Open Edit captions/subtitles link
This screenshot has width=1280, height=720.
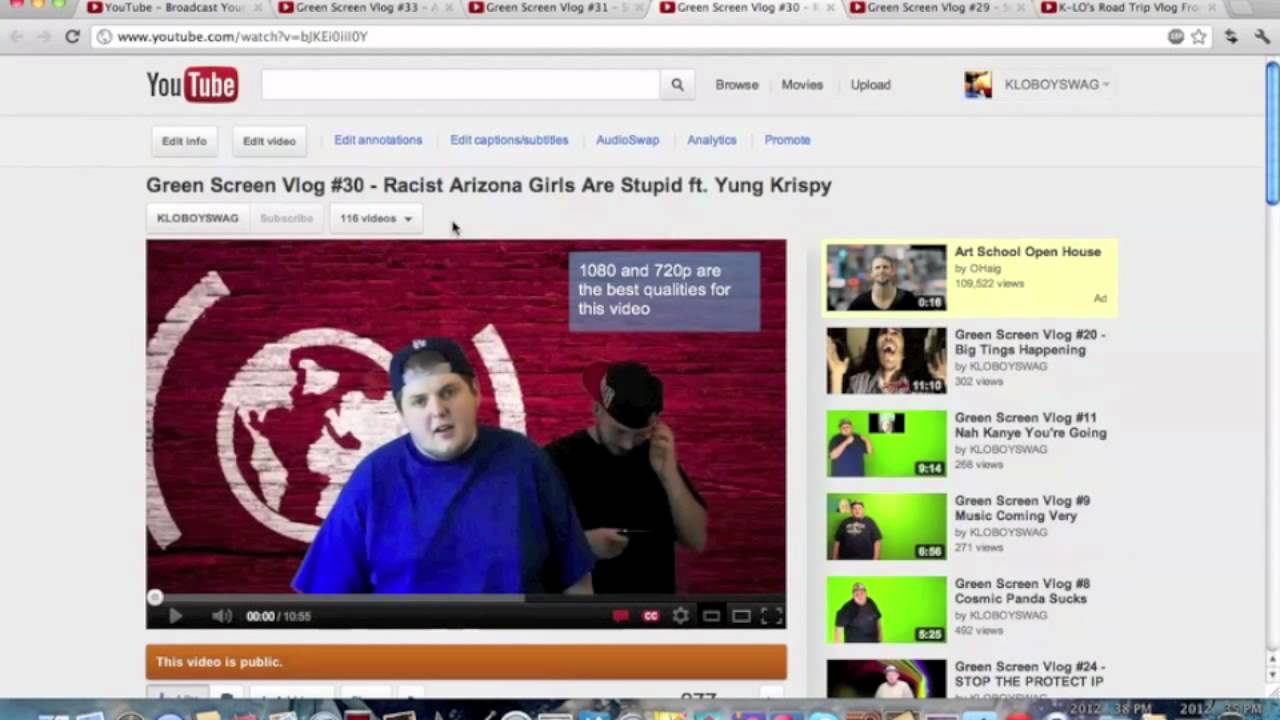(x=509, y=140)
